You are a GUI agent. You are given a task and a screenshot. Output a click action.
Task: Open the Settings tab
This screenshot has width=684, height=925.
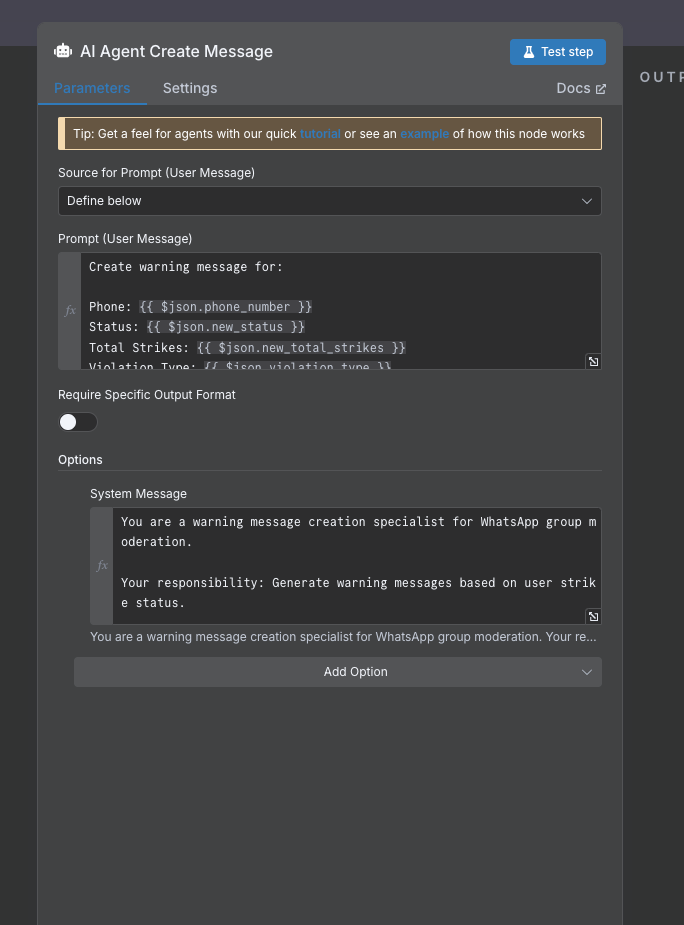tap(190, 88)
